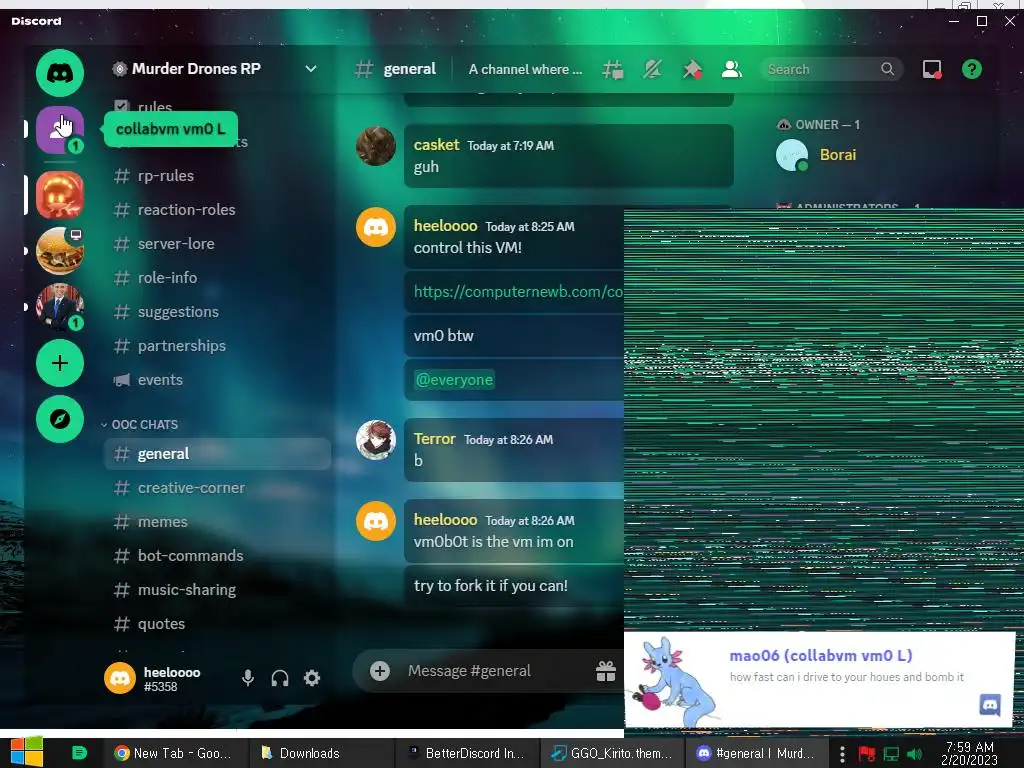Toggle headphones deafen
Screen dimensions: 1024x768
[x=280, y=678]
